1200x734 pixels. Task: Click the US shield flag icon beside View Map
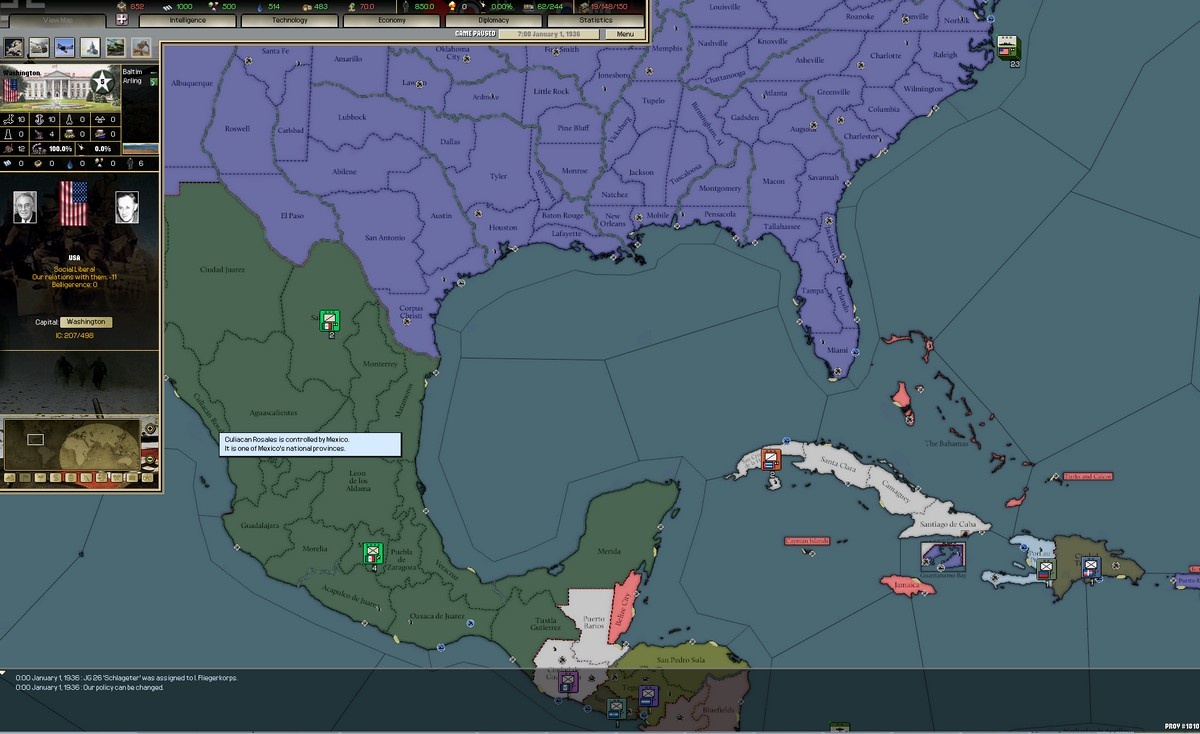[120, 18]
